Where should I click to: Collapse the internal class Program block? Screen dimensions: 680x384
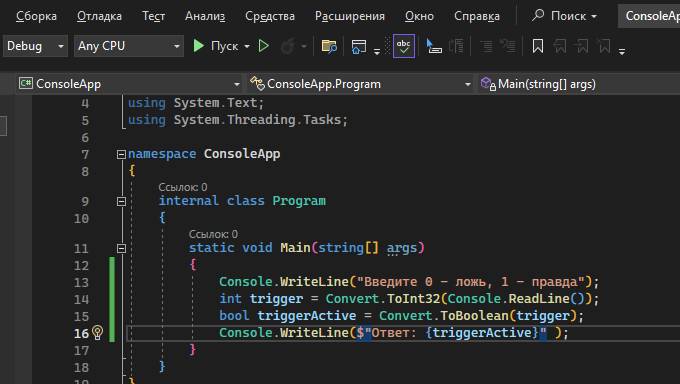click(x=121, y=201)
